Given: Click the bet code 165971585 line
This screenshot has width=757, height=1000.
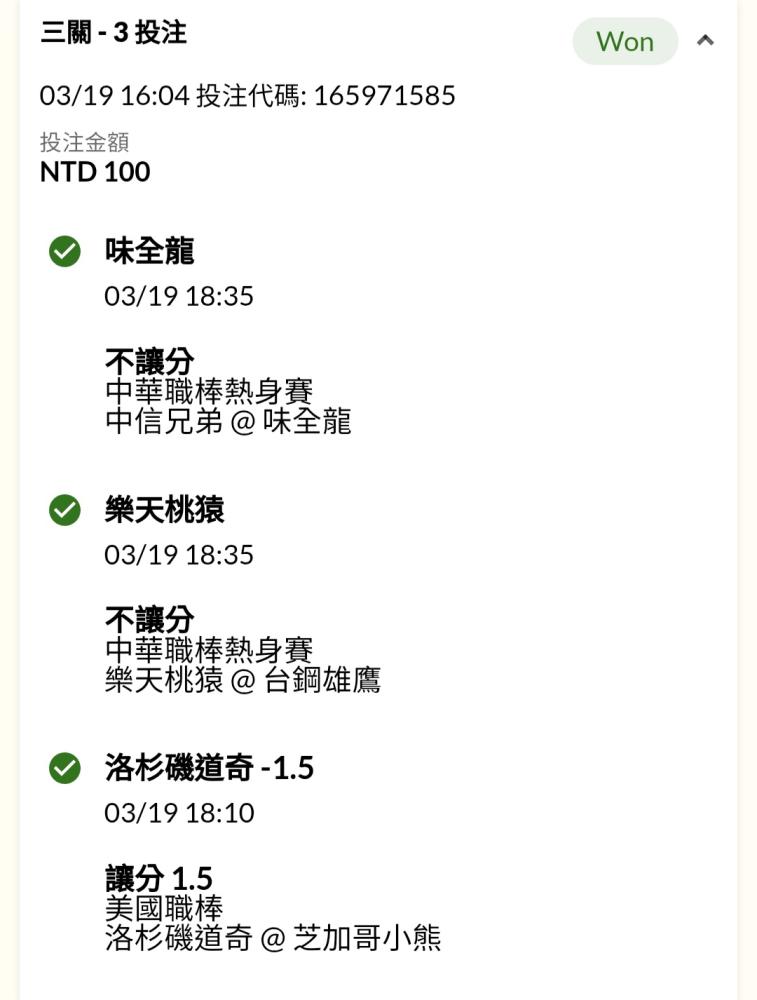Looking at the screenshot, I should pos(247,96).
